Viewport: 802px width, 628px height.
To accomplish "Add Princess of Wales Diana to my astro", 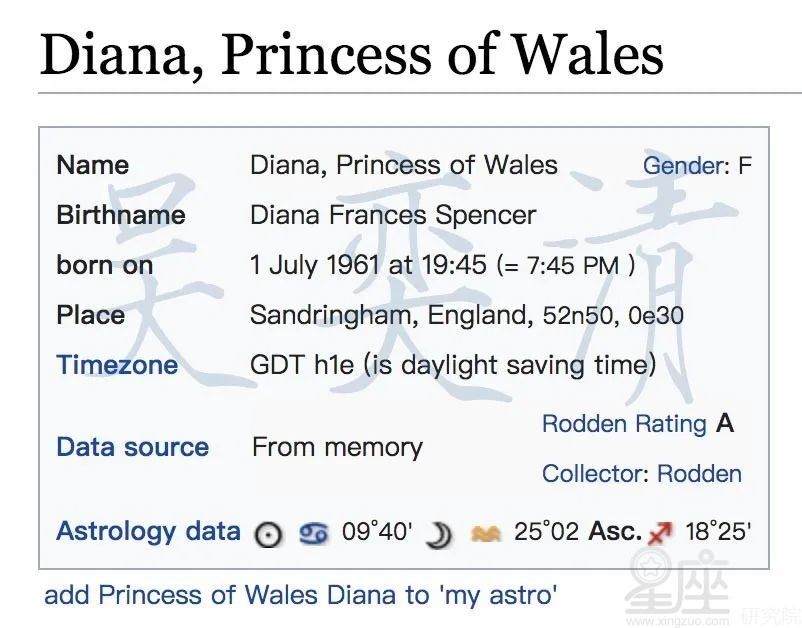I will tap(300, 595).
